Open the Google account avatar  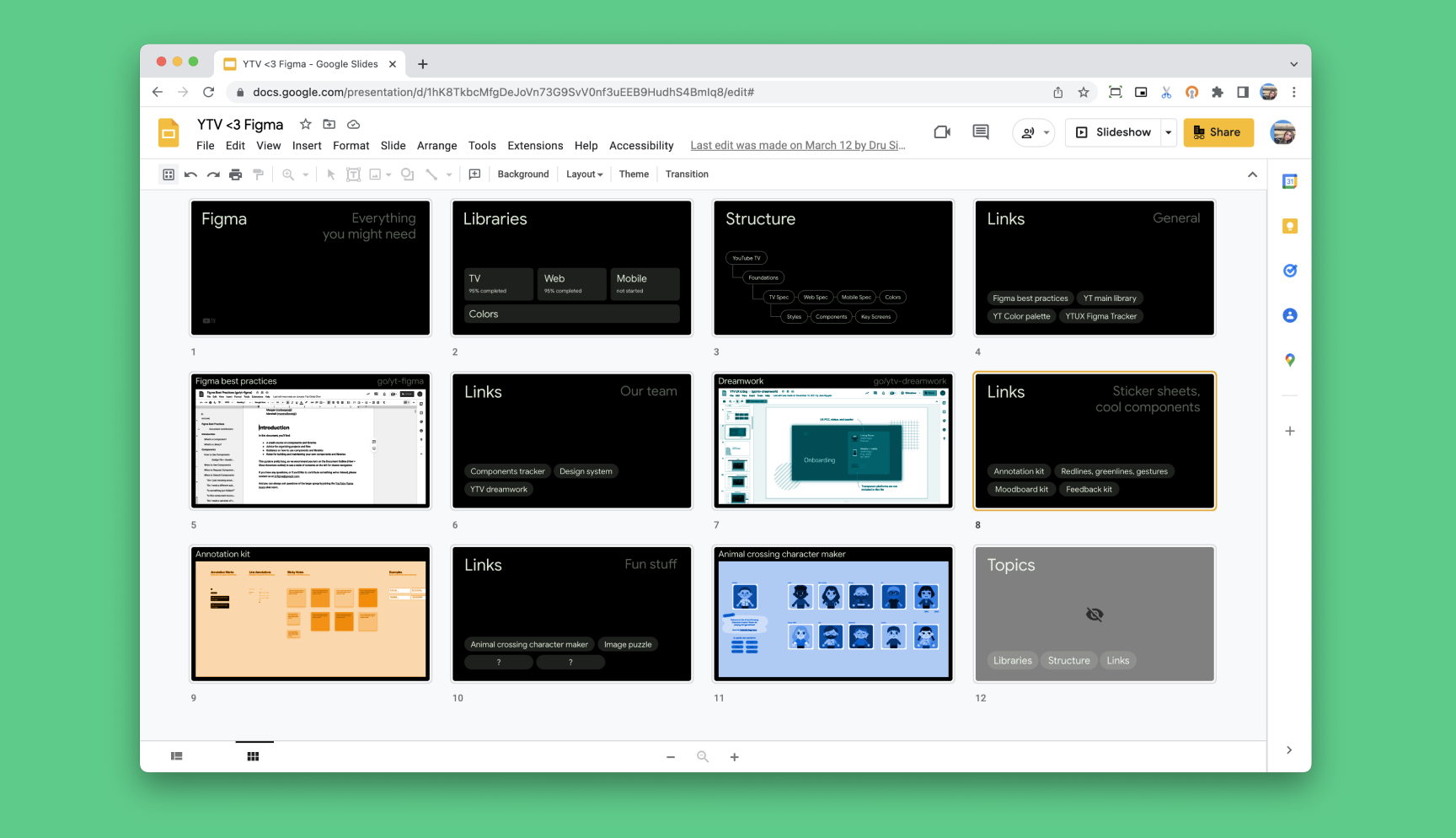coord(1282,132)
